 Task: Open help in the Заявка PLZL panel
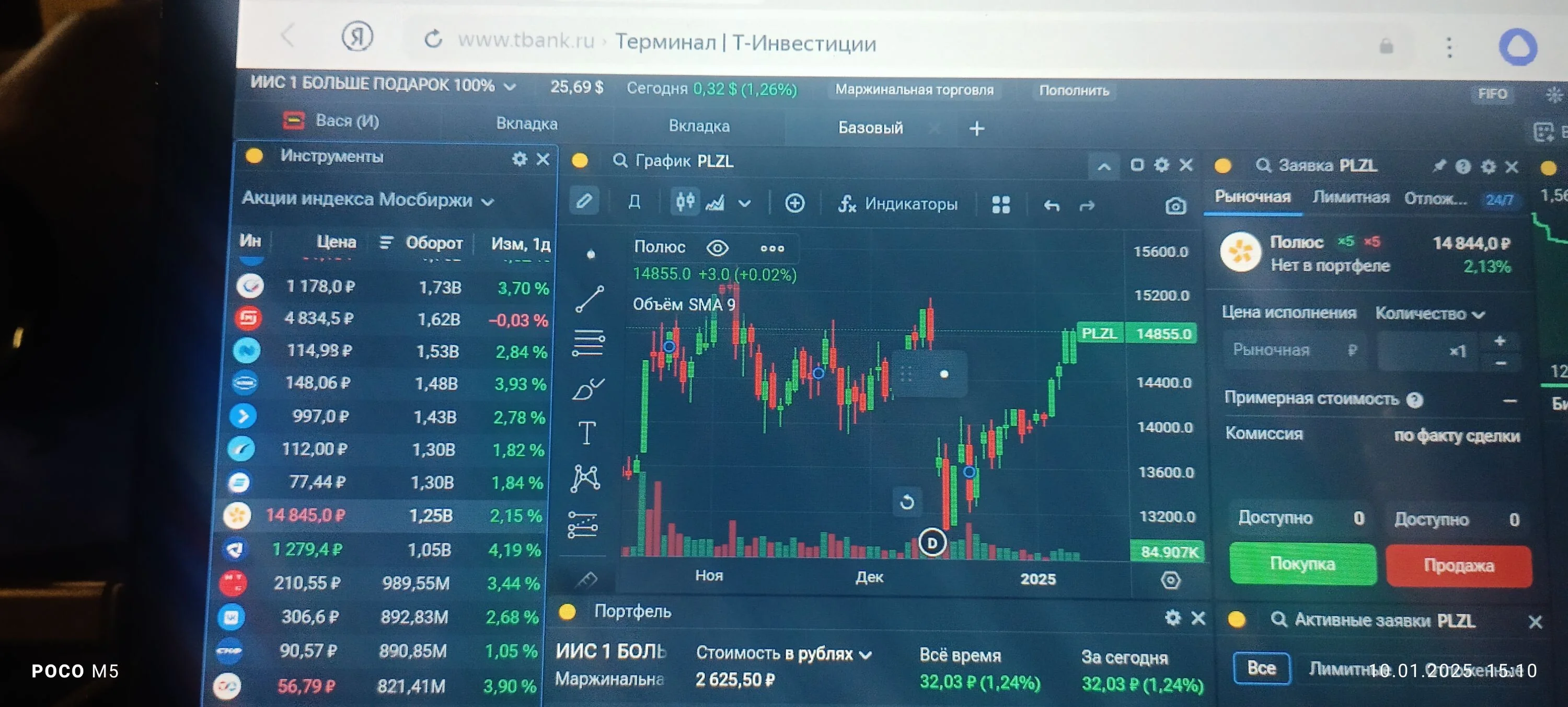click(1463, 166)
